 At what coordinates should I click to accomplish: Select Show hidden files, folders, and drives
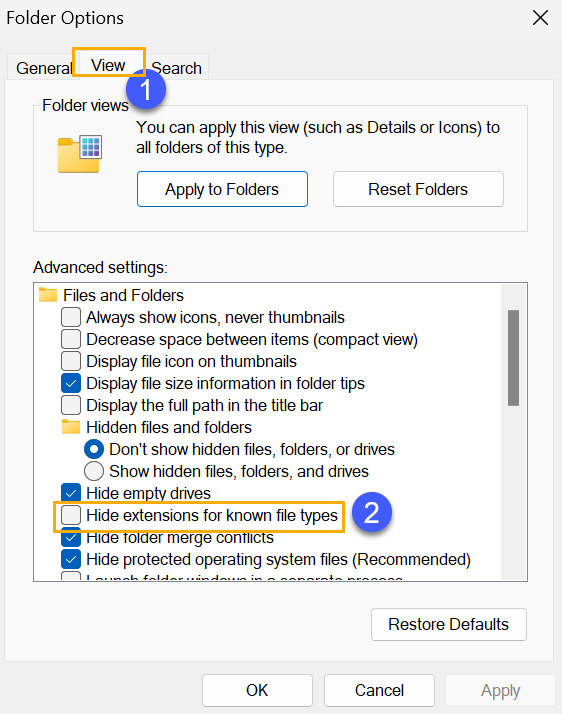point(94,471)
